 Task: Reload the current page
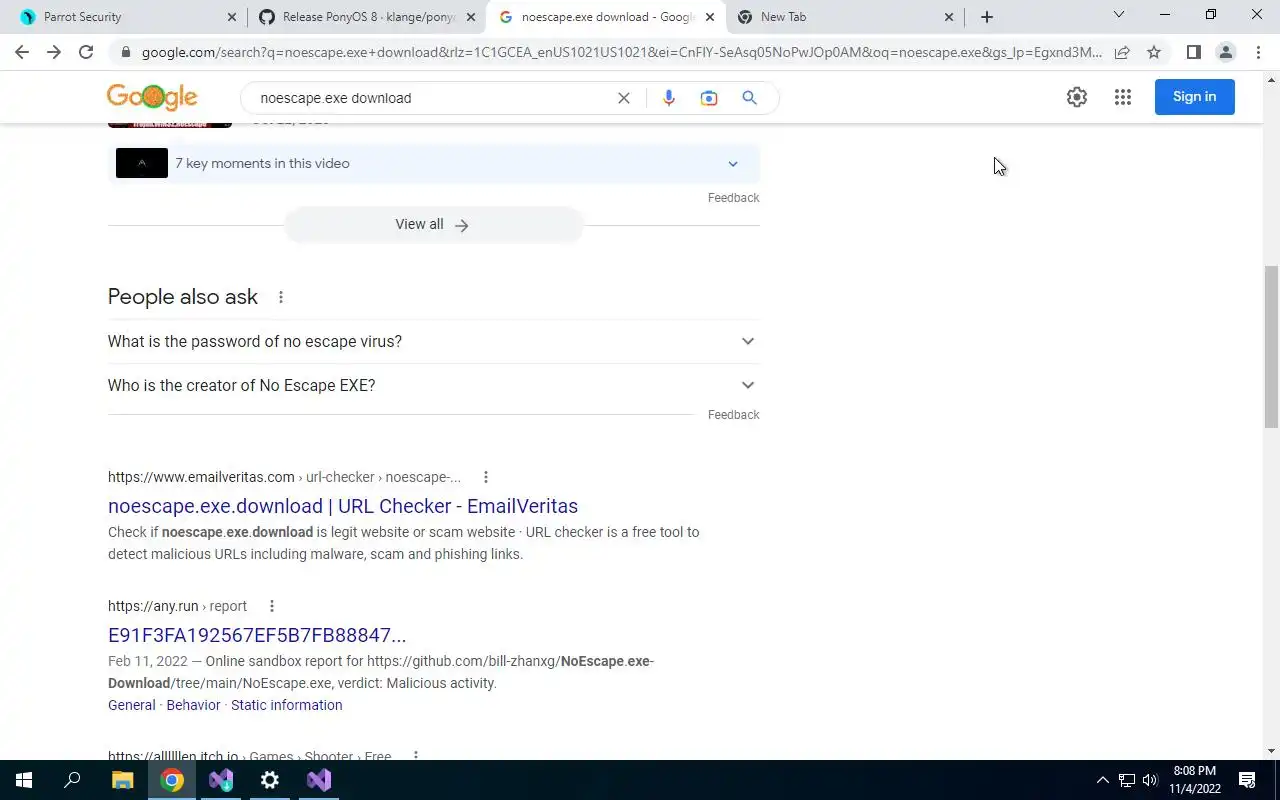86,52
